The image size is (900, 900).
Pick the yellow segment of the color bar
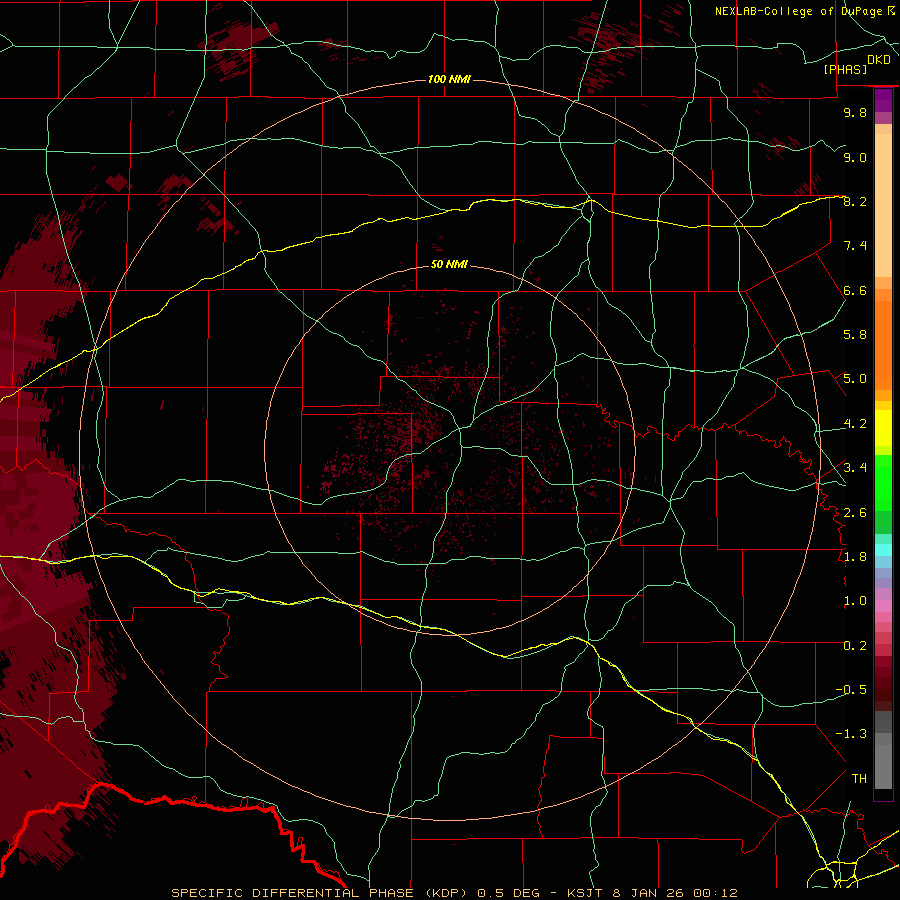click(x=883, y=428)
